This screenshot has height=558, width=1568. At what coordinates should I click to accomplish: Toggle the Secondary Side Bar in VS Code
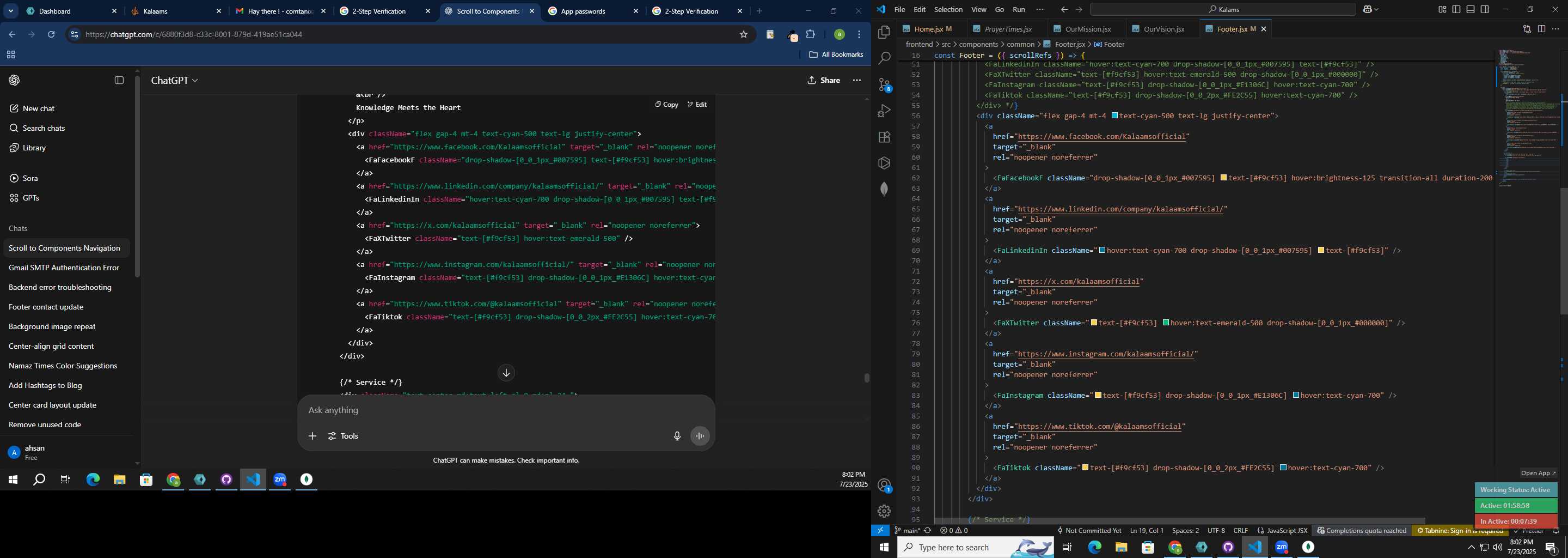[x=1485, y=9]
